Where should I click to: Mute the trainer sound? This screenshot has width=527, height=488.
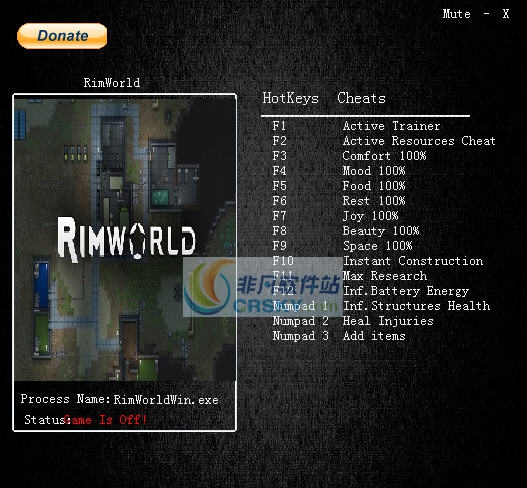point(456,14)
